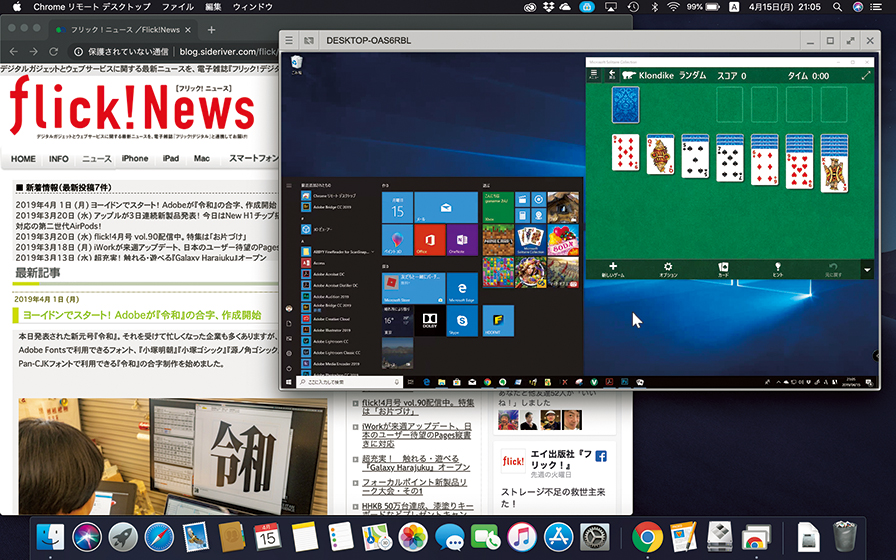Select the iPhone tab on flick!News
This screenshot has height=560, width=896.
coord(135,158)
